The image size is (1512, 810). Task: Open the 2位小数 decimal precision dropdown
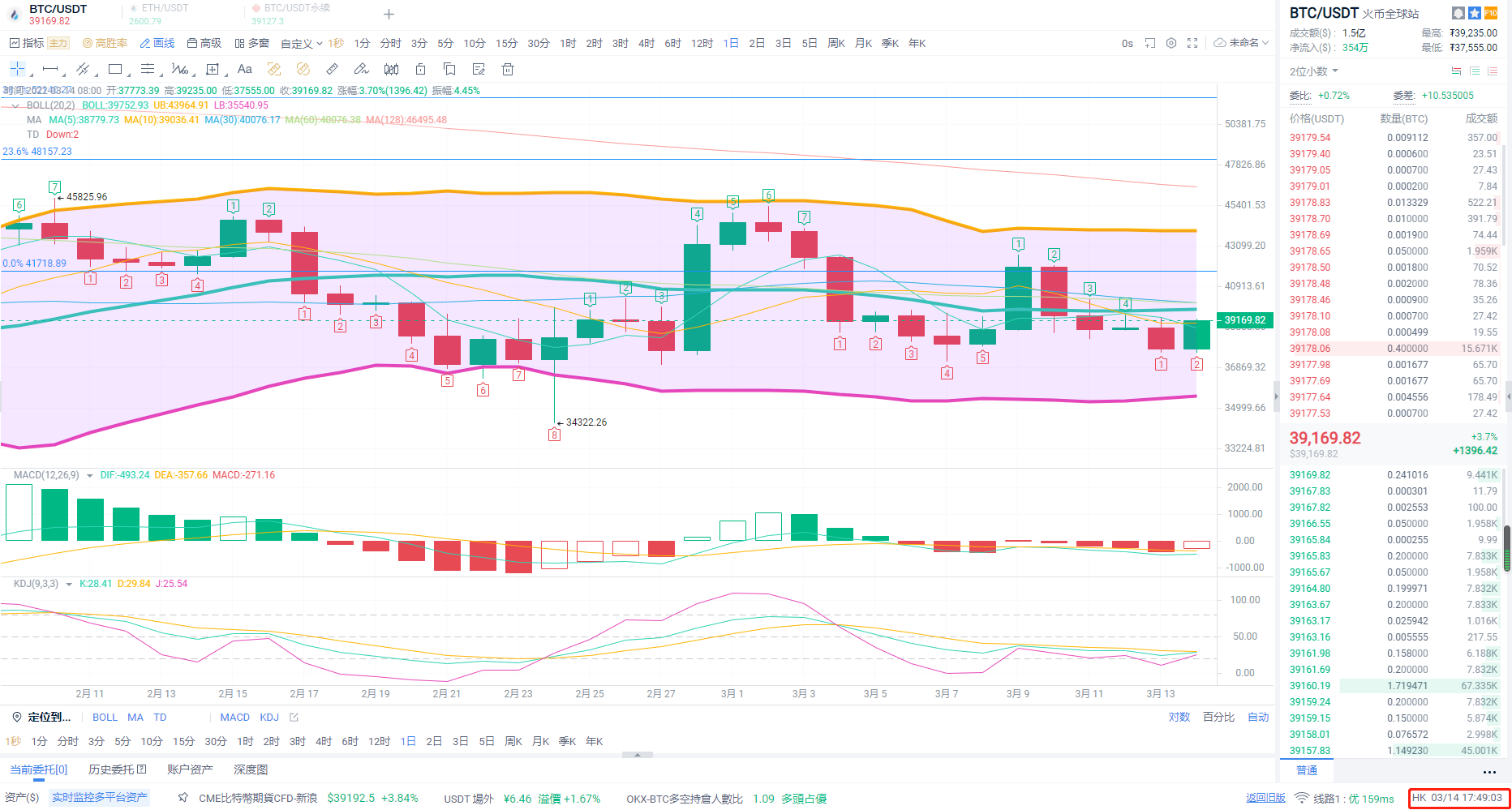(x=1314, y=71)
